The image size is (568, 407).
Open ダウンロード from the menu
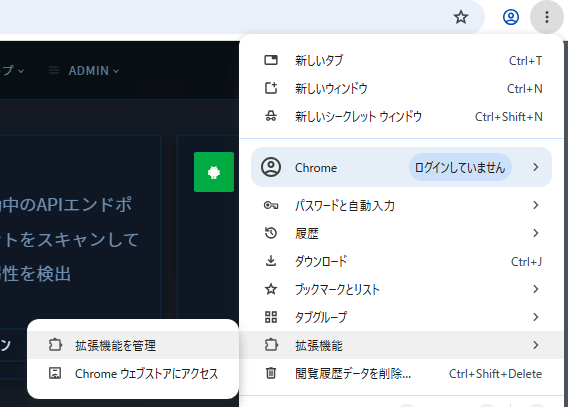coord(401,261)
